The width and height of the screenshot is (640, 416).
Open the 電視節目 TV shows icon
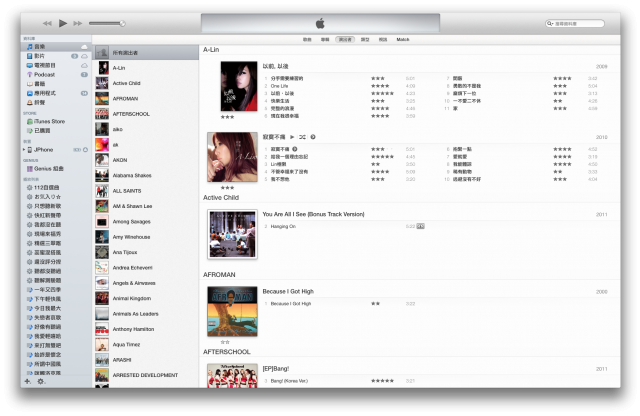[x=29, y=65]
